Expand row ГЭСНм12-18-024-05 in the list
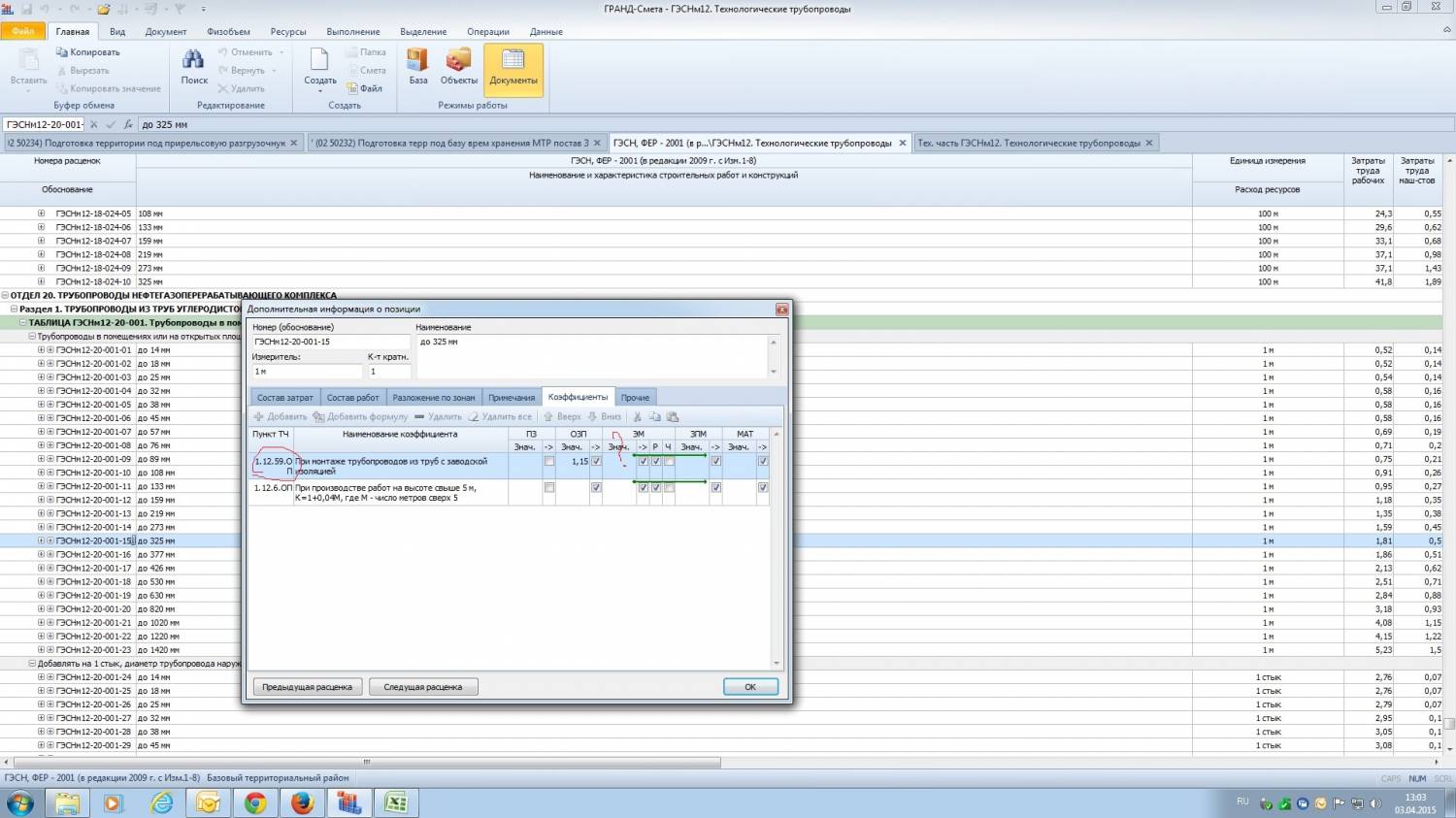This screenshot has height=818, width=1456. (x=41, y=213)
